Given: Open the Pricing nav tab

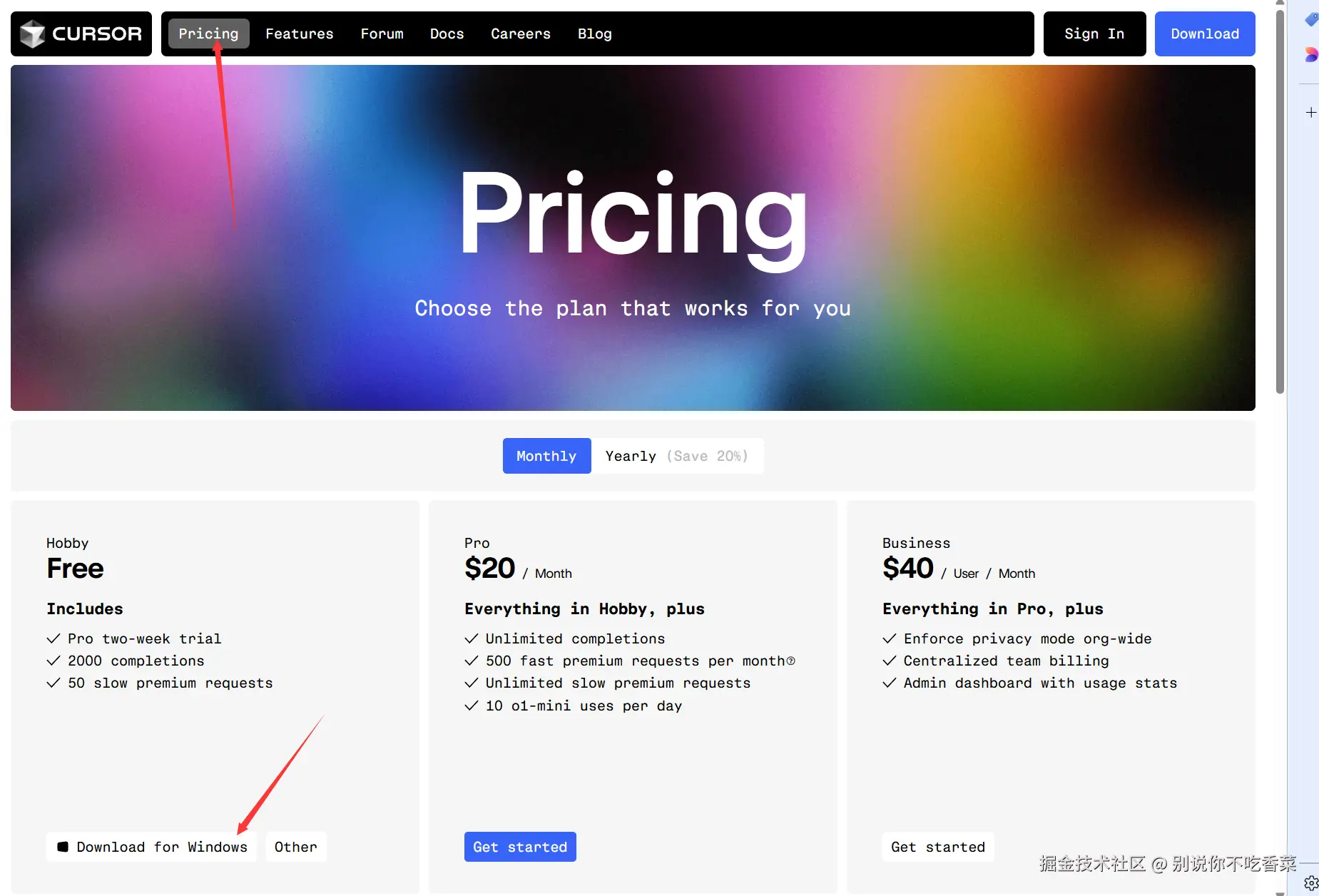Looking at the screenshot, I should pyautogui.click(x=208, y=34).
